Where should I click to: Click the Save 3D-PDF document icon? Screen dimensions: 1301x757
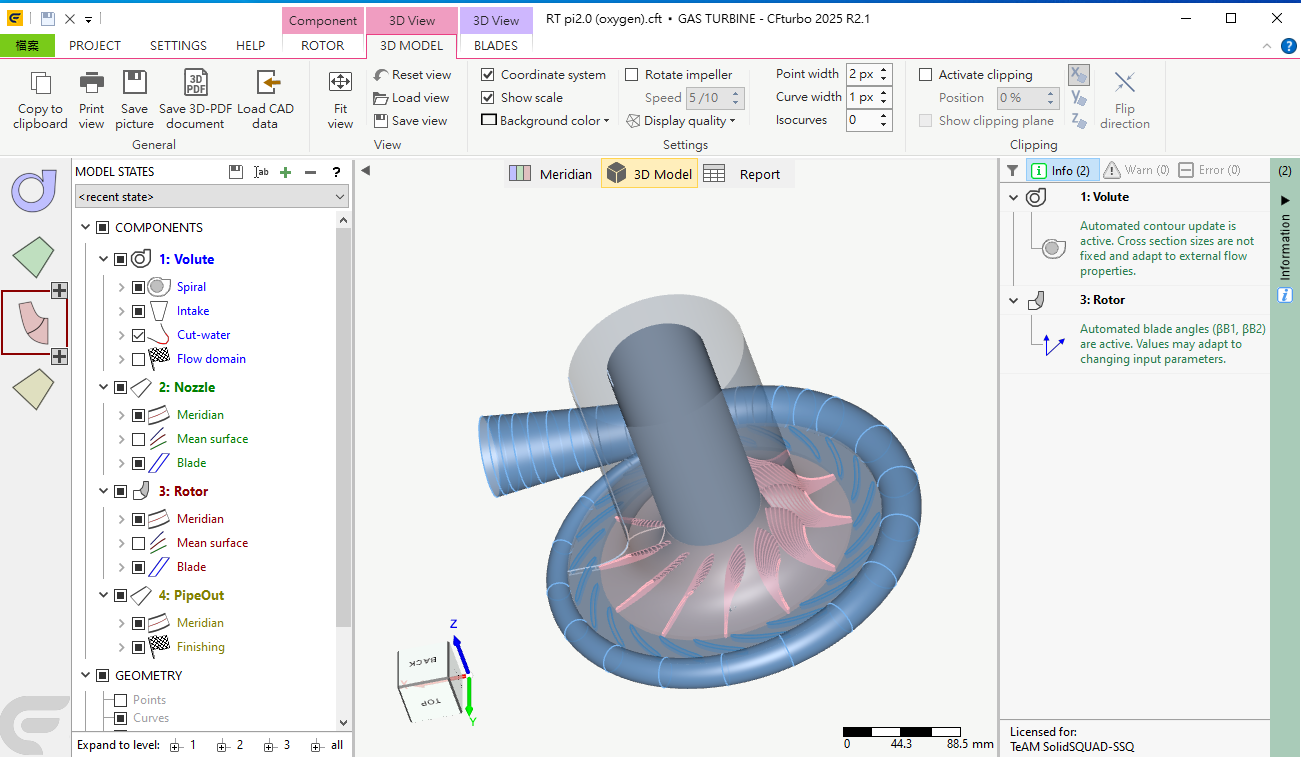(x=195, y=84)
